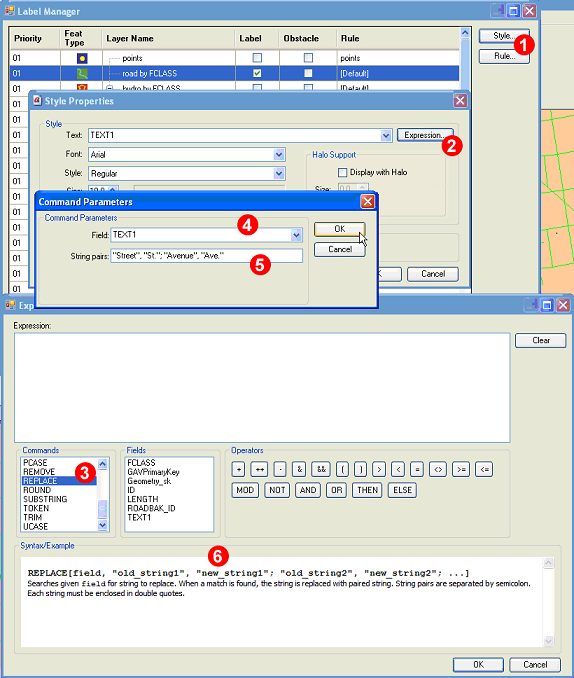Select REPLACE in the Commands list
Viewport: 574px width, 678px height.
click(59, 481)
